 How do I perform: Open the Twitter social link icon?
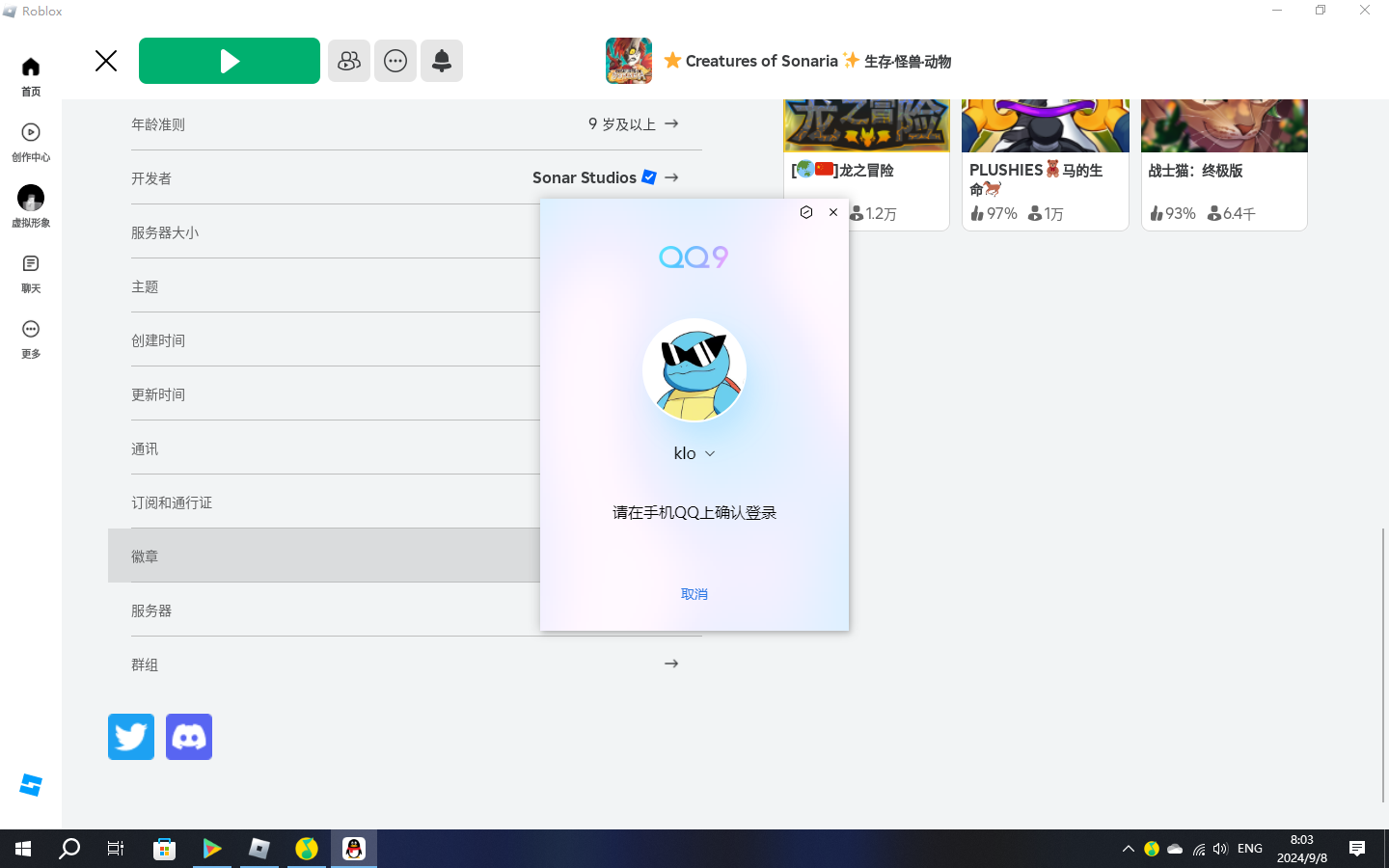pyautogui.click(x=131, y=737)
